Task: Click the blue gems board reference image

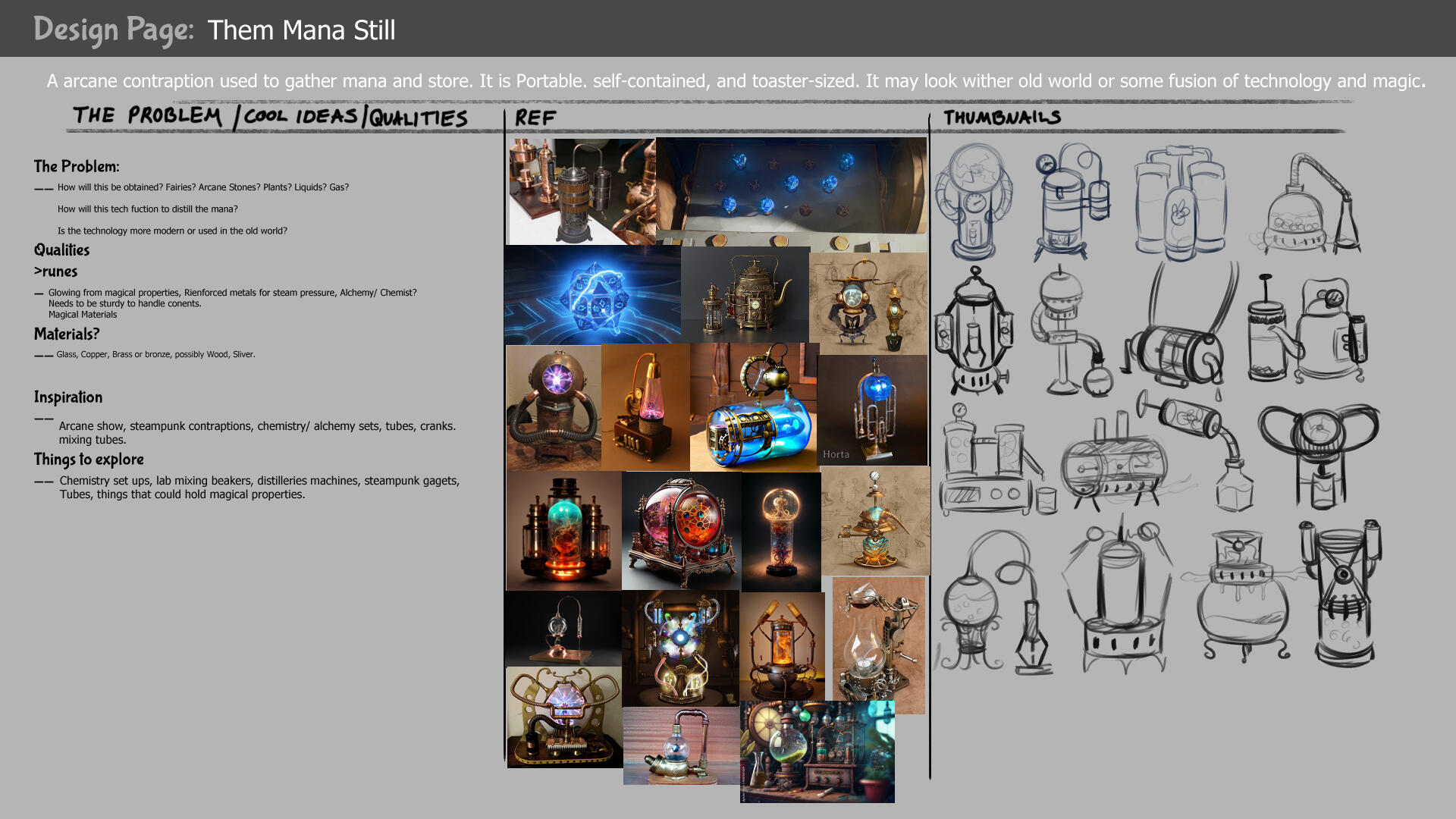Action: pos(791,190)
